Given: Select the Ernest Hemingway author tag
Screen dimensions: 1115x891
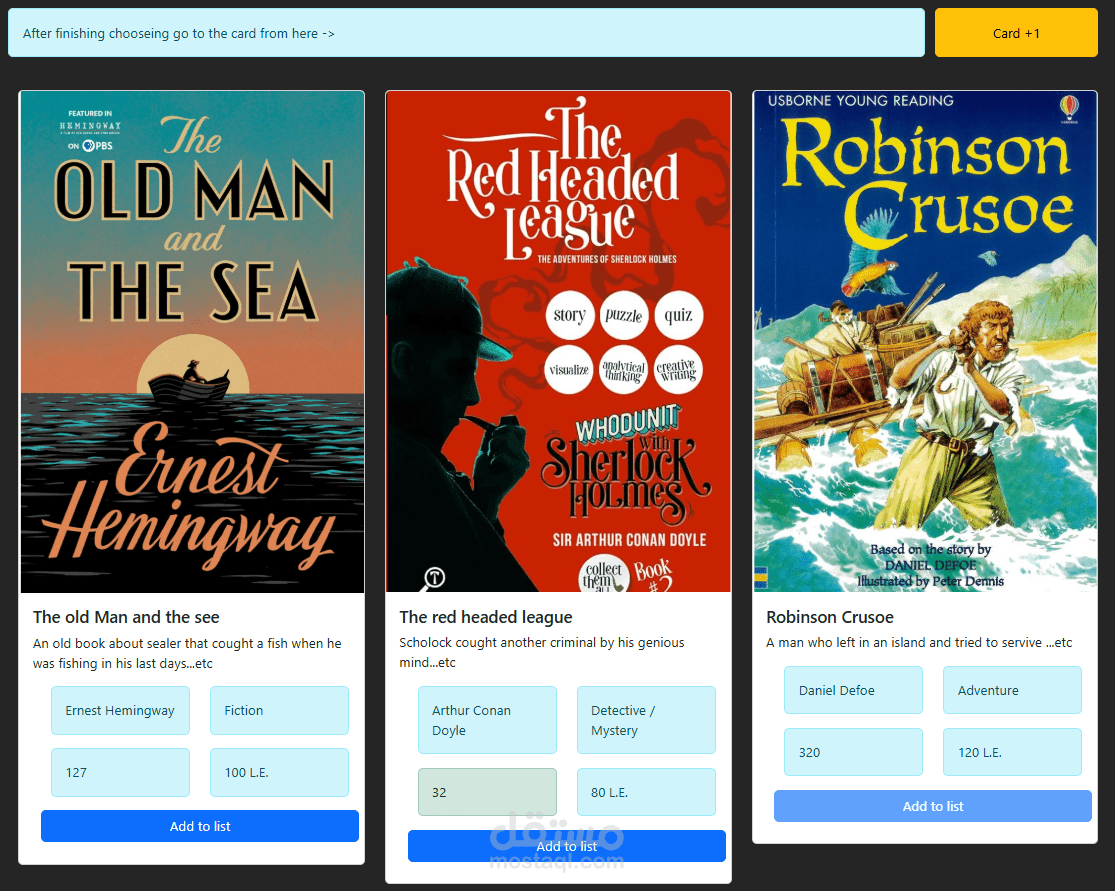Looking at the screenshot, I should pos(120,710).
